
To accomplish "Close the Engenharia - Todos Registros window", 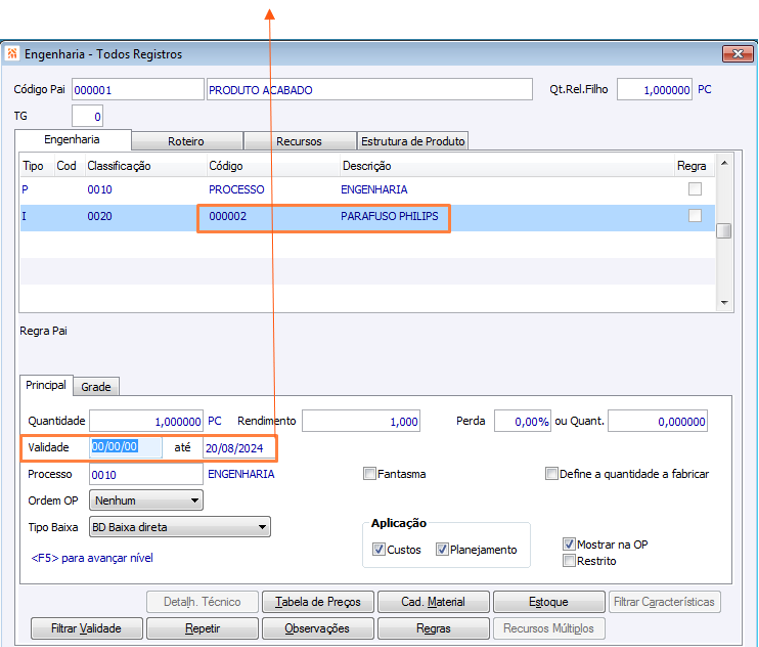I will [737, 54].
